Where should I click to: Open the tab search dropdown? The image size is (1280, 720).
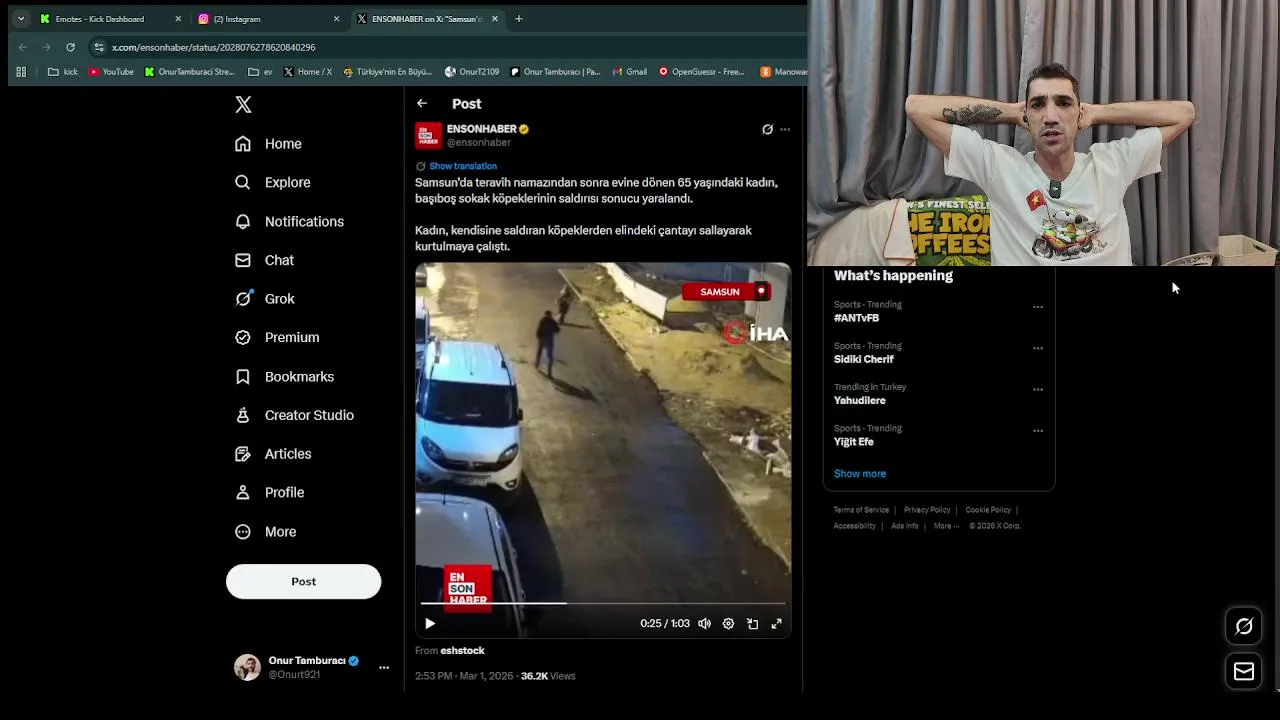point(21,19)
